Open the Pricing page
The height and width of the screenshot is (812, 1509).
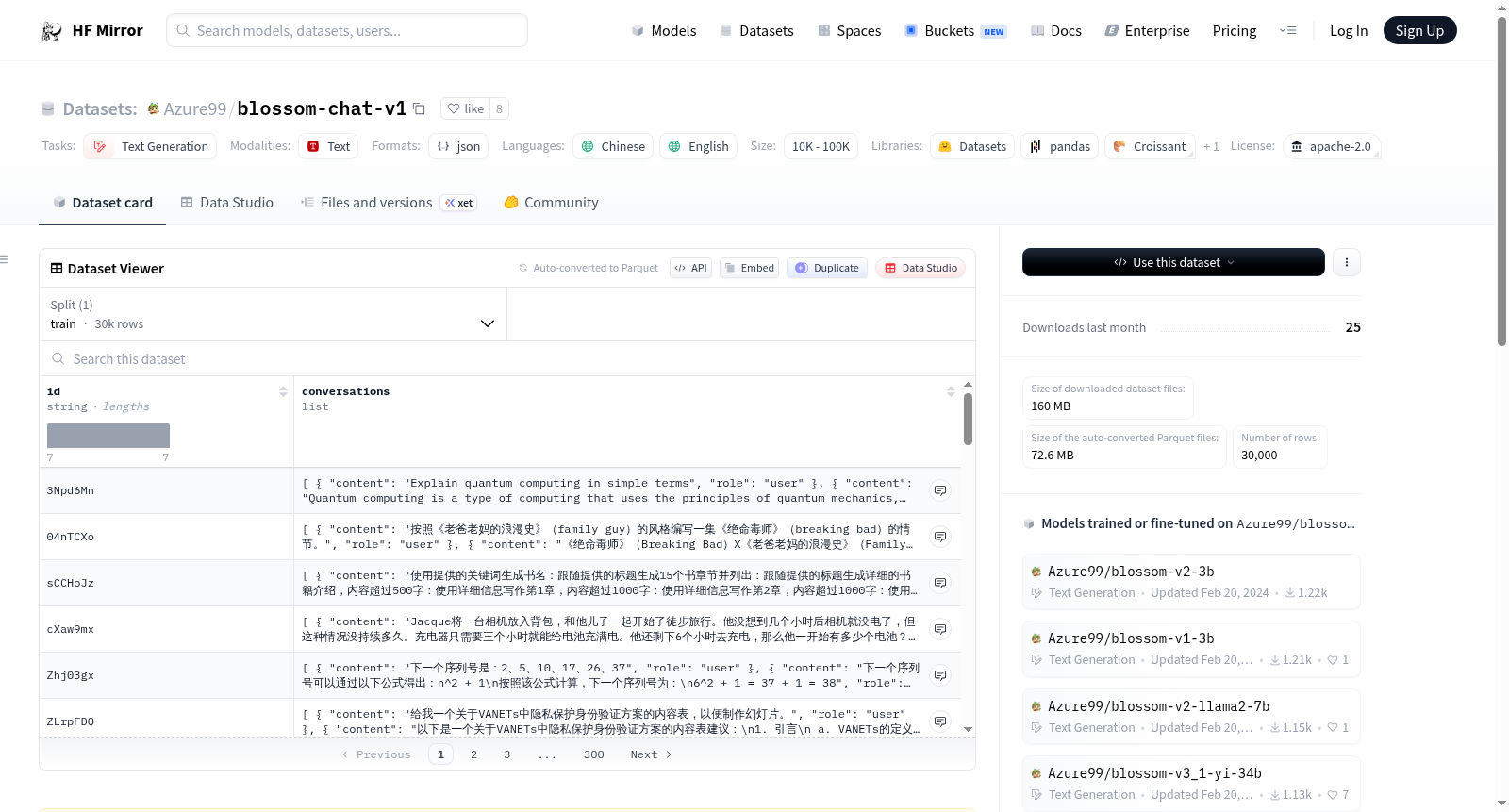(1235, 30)
